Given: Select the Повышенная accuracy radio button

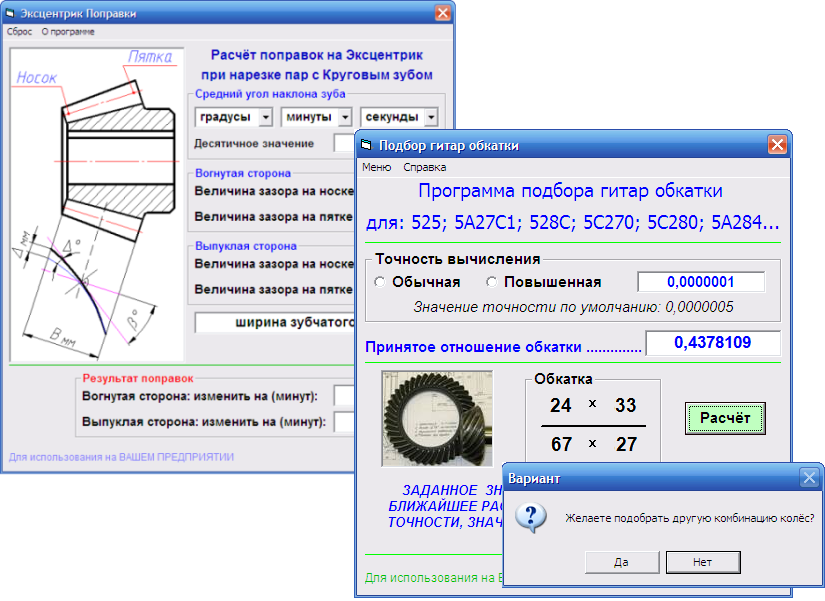Looking at the screenshot, I should 492,282.
